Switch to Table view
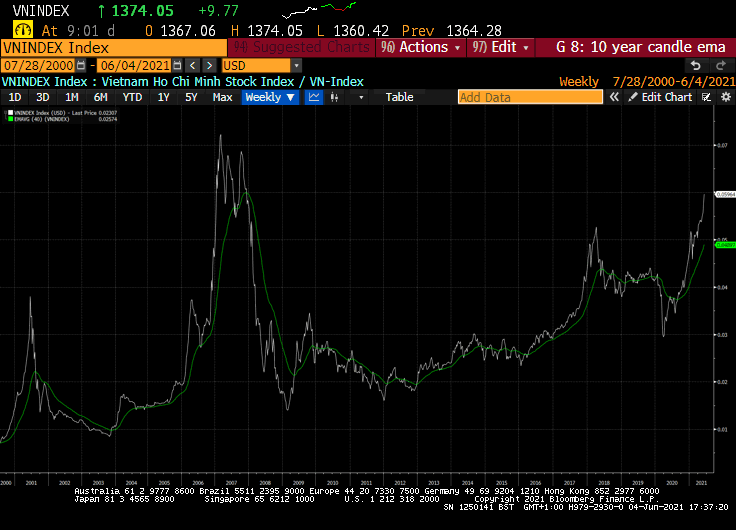The width and height of the screenshot is (736, 530). [x=399, y=97]
